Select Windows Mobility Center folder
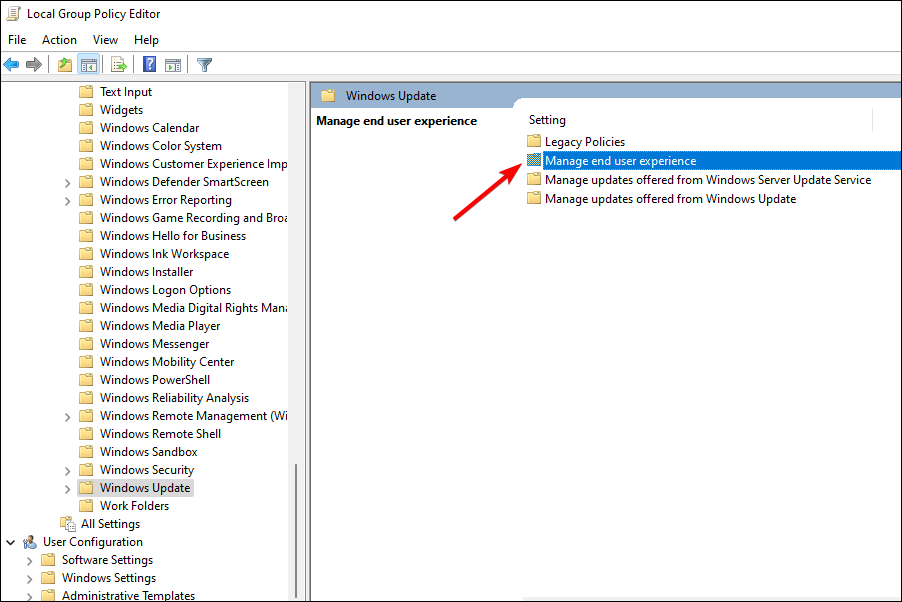 (x=167, y=362)
